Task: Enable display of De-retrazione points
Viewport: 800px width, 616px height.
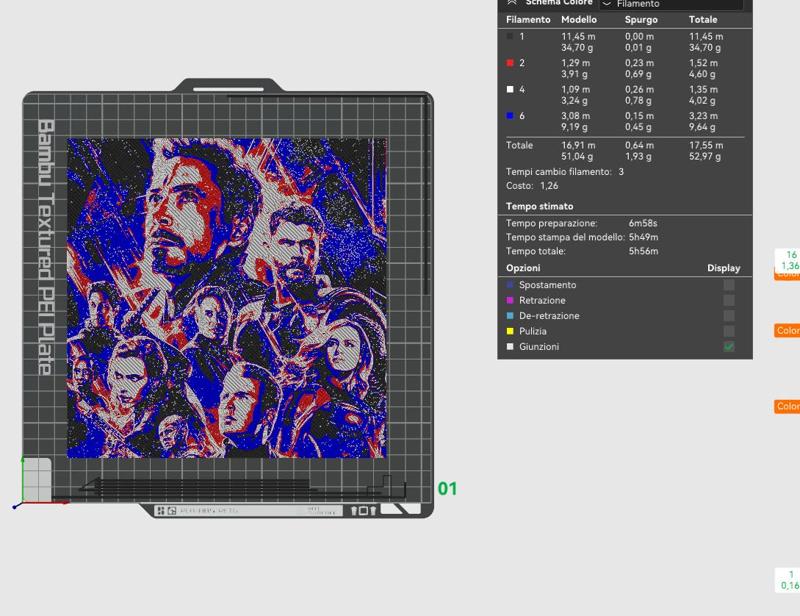Action: (729, 315)
